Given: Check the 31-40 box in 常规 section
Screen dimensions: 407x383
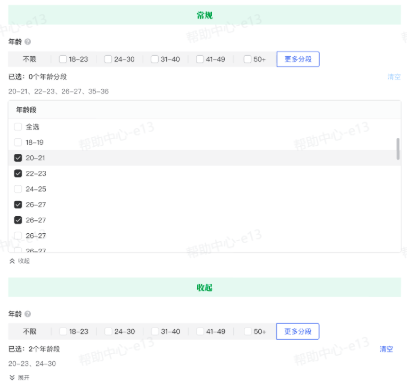Looking at the screenshot, I should (154, 59).
